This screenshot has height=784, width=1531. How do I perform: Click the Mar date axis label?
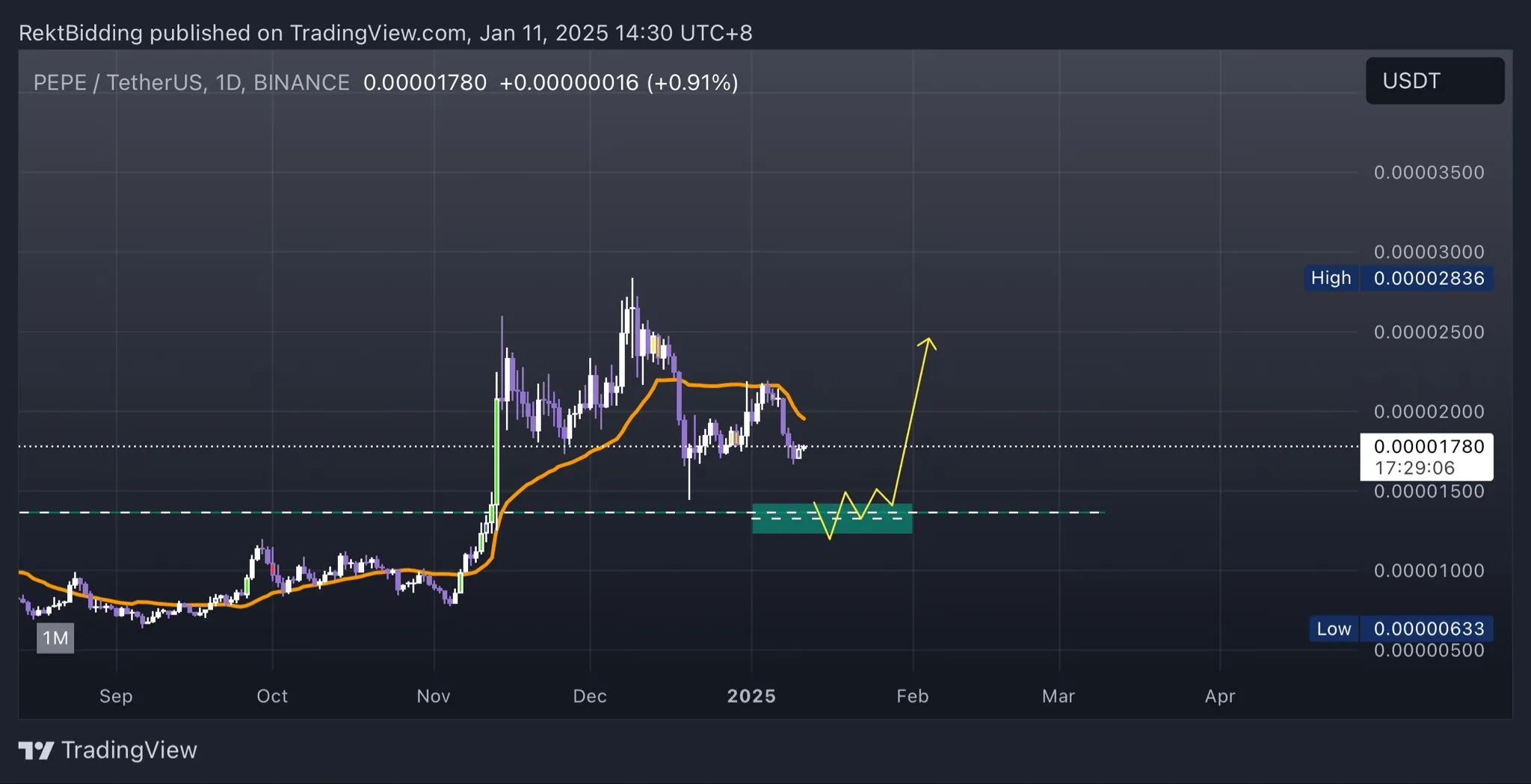pos(1059,696)
